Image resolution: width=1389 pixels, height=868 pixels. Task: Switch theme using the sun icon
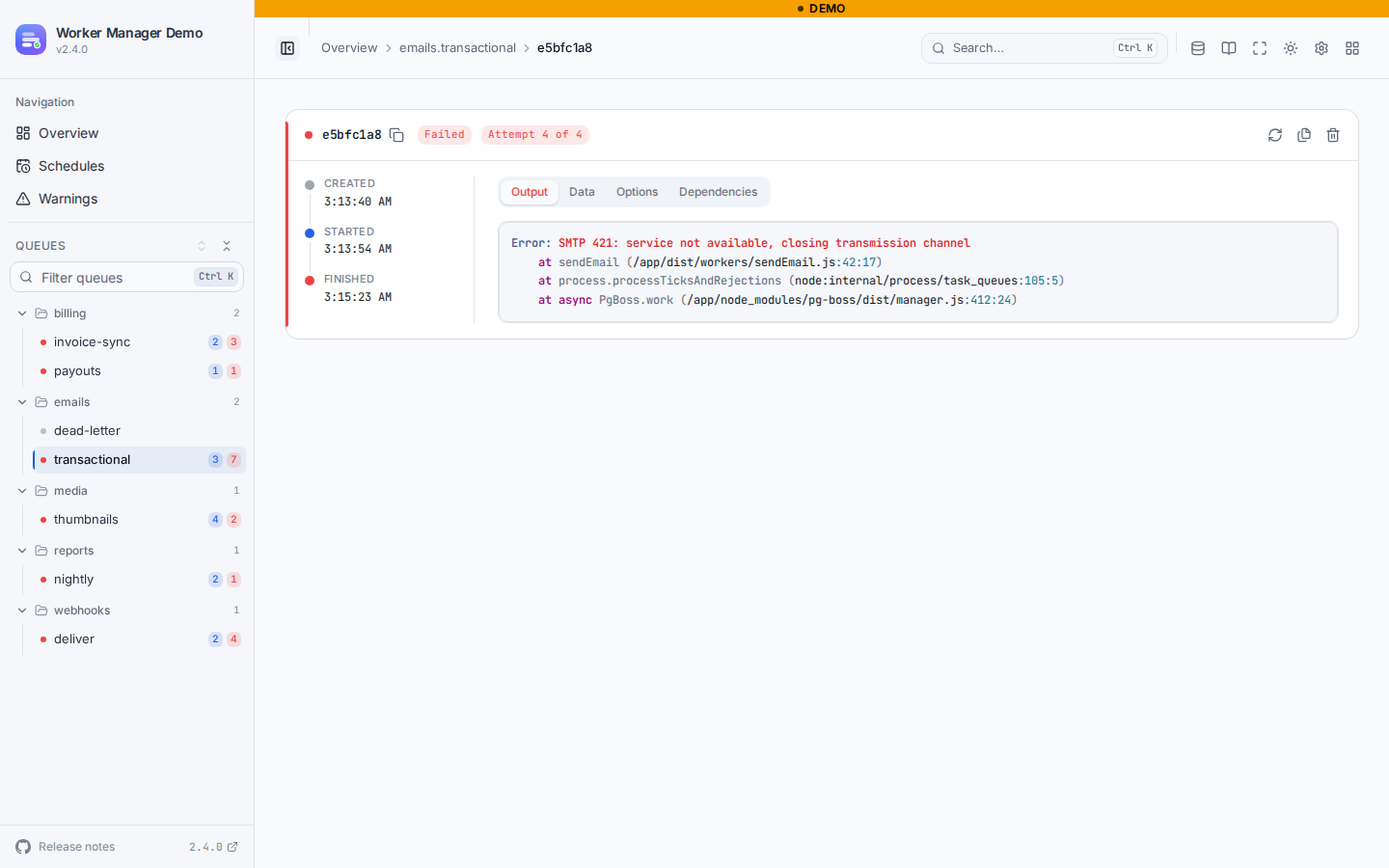point(1291,48)
